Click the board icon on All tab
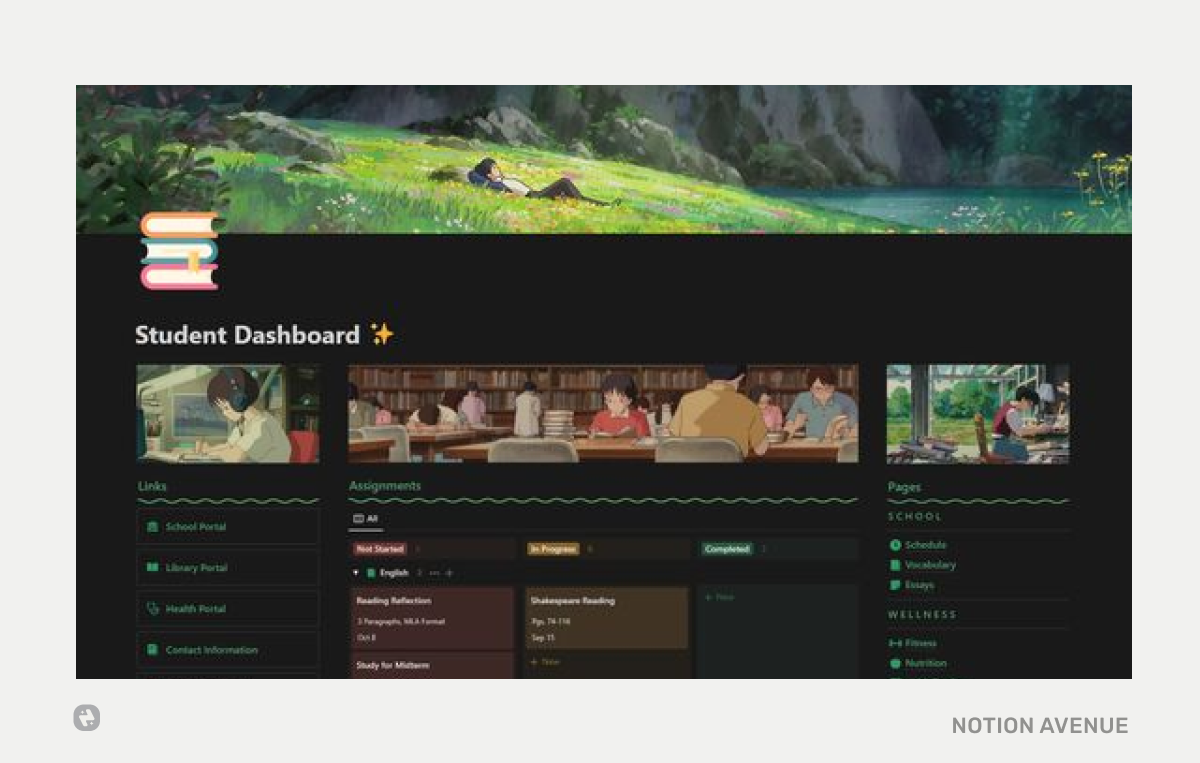Image resolution: width=1200 pixels, height=763 pixels. pyautogui.click(x=358, y=519)
